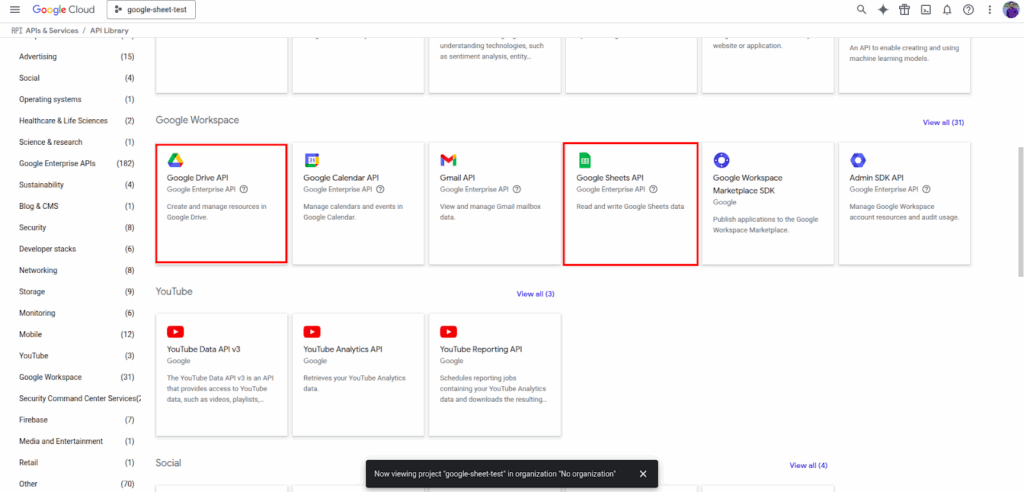Screen dimensions: 1024x492
Task: Open google-sheet-test project selector
Action: click(151, 10)
